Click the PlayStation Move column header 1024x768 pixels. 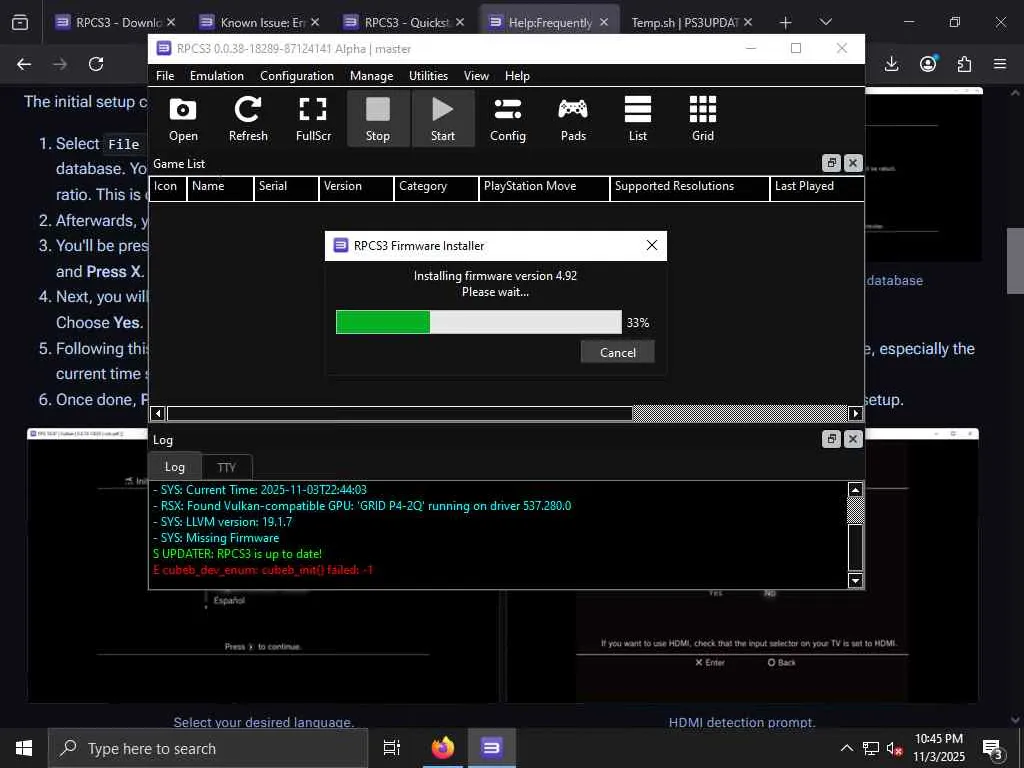point(544,186)
